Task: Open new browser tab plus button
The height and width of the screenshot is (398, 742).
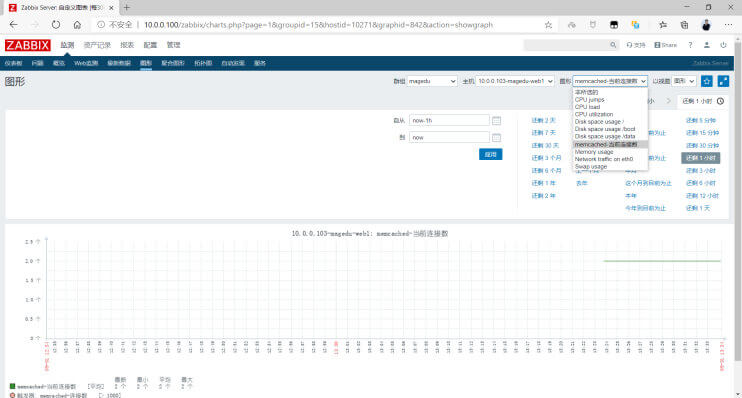Action: coord(126,8)
